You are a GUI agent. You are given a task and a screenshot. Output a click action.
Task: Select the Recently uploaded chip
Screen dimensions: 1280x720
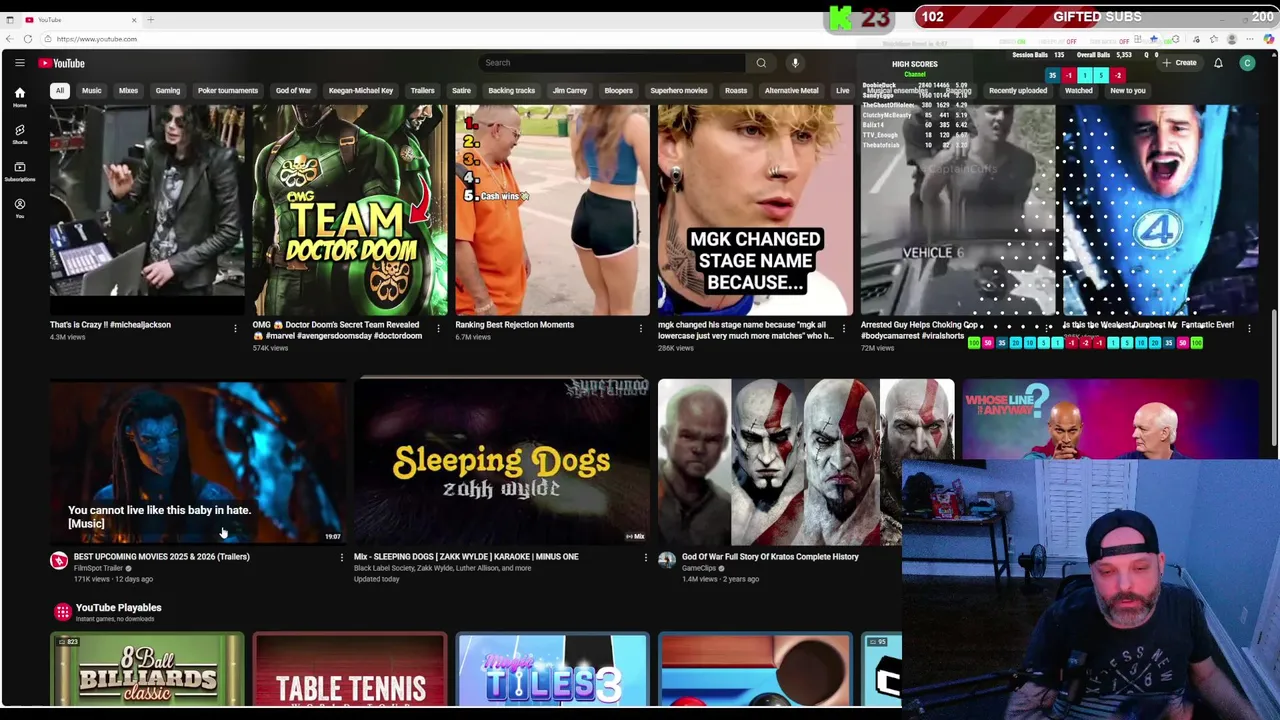[1017, 90]
